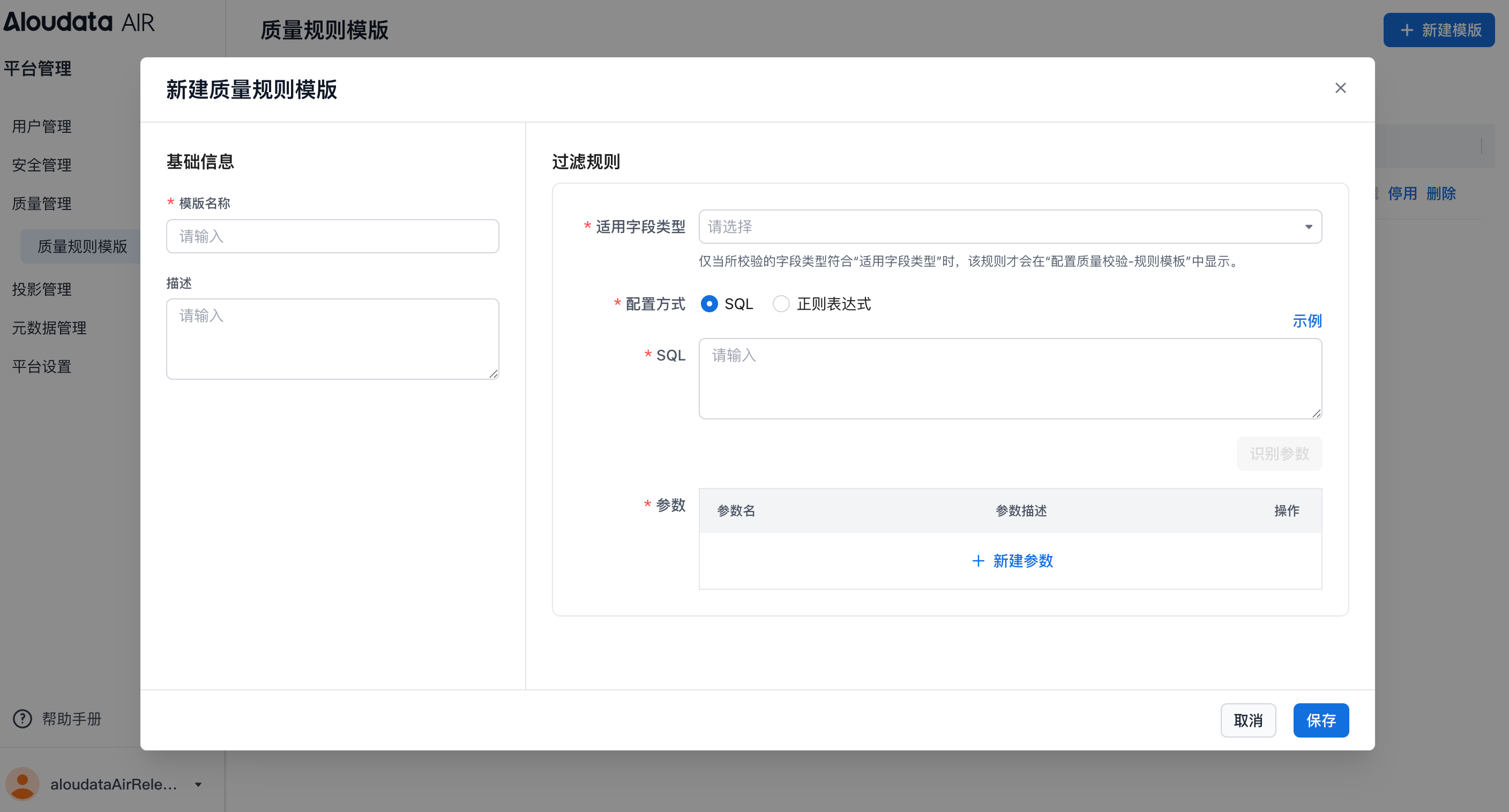Open the 帮助手册 question mark icon
1509x812 pixels.
point(21,719)
